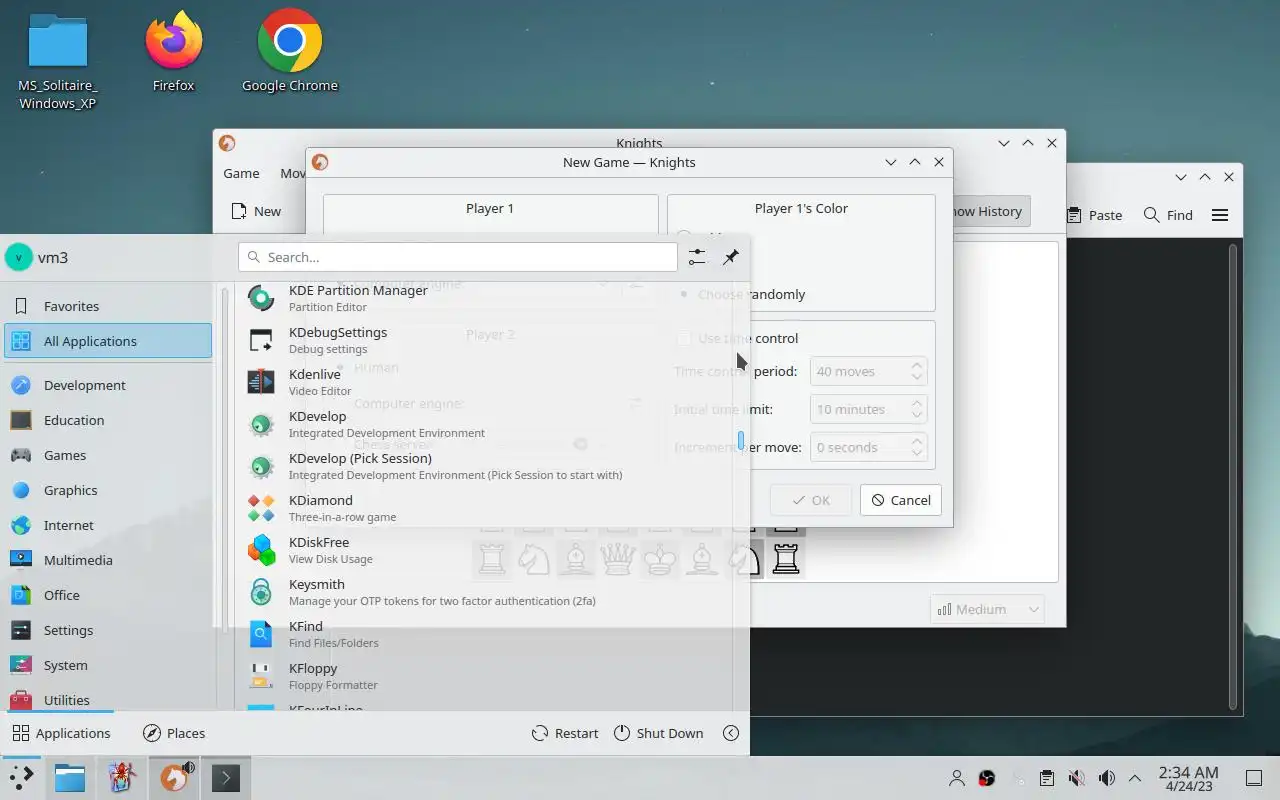The width and height of the screenshot is (1280, 800).
Task: Open the Development category
Action: [108, 385]
